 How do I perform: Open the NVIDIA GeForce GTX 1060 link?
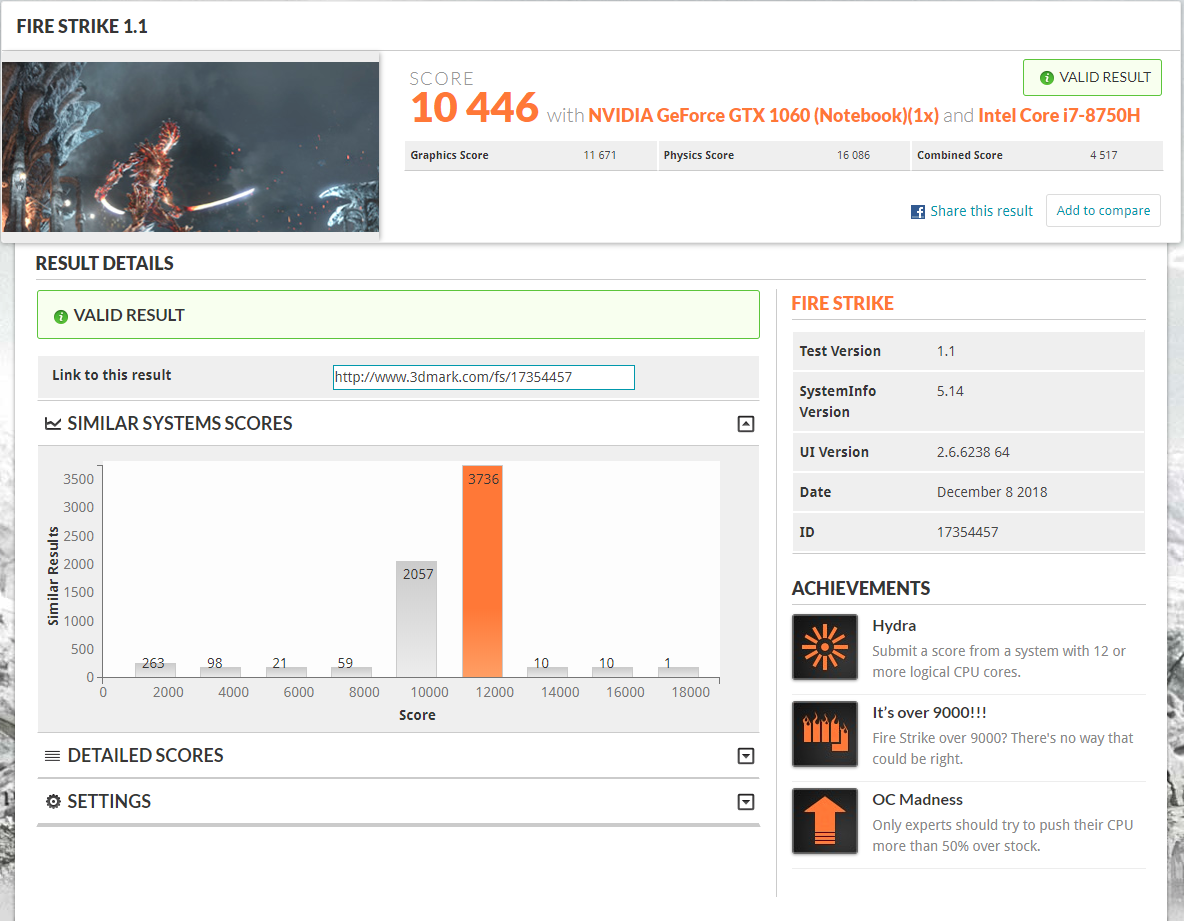click(763, 116)
